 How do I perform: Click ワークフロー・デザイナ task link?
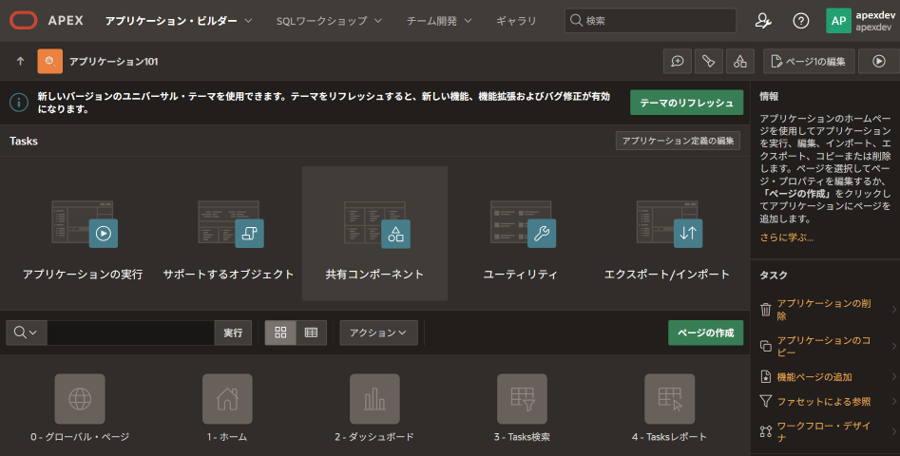824,431
